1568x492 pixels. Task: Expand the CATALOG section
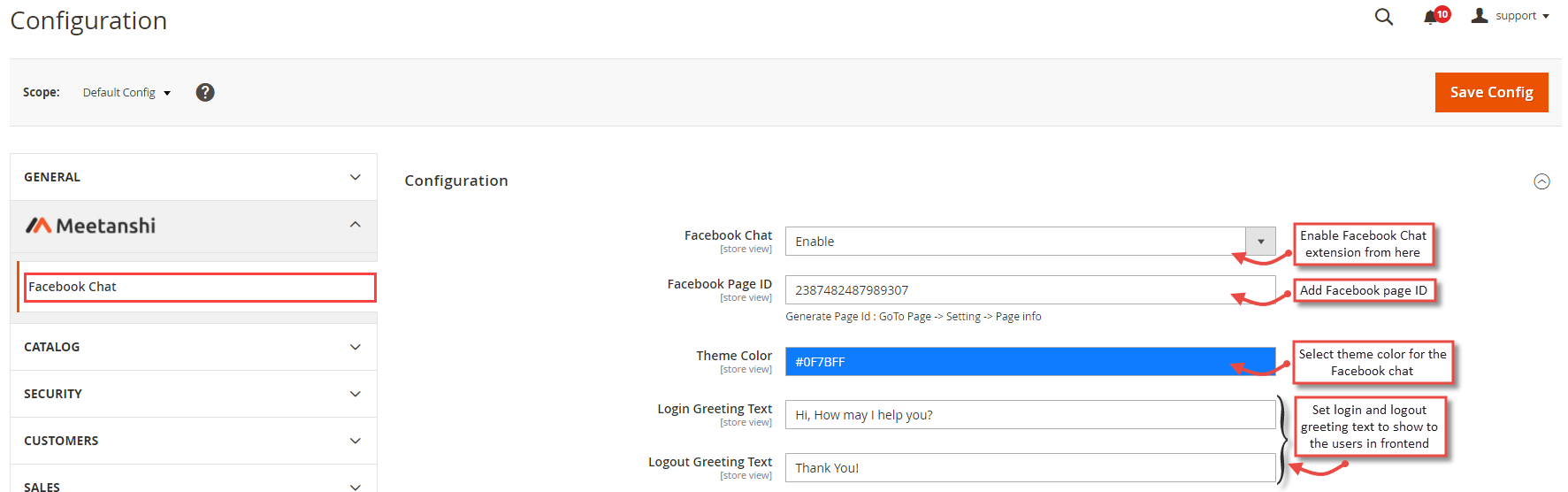pyautogui.click(x=194, y=347)
